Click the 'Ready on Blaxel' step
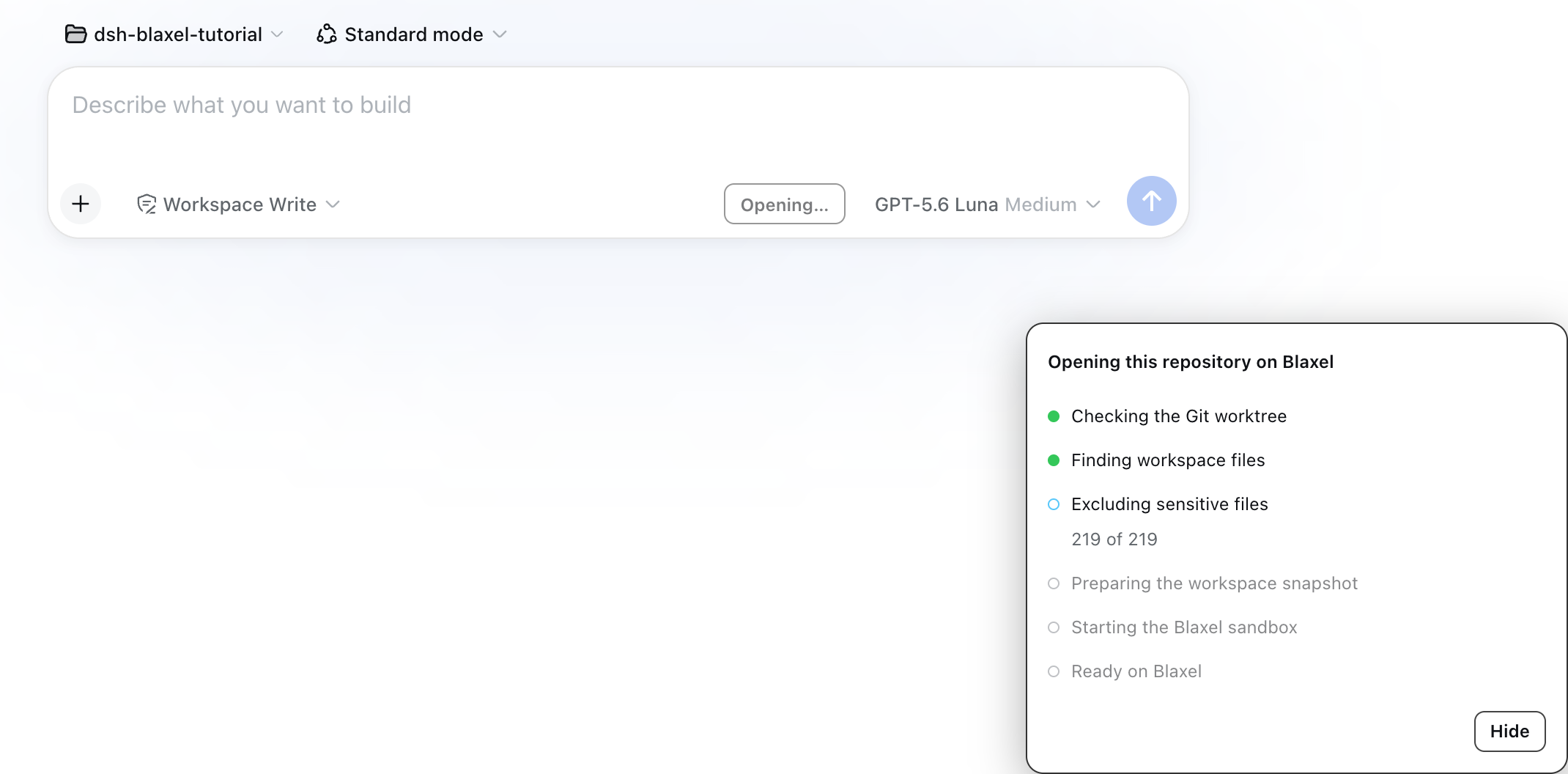Image resolution: width=1568 pixels, height=774 pixels. pyautogui.click(x=1136, y=671)
